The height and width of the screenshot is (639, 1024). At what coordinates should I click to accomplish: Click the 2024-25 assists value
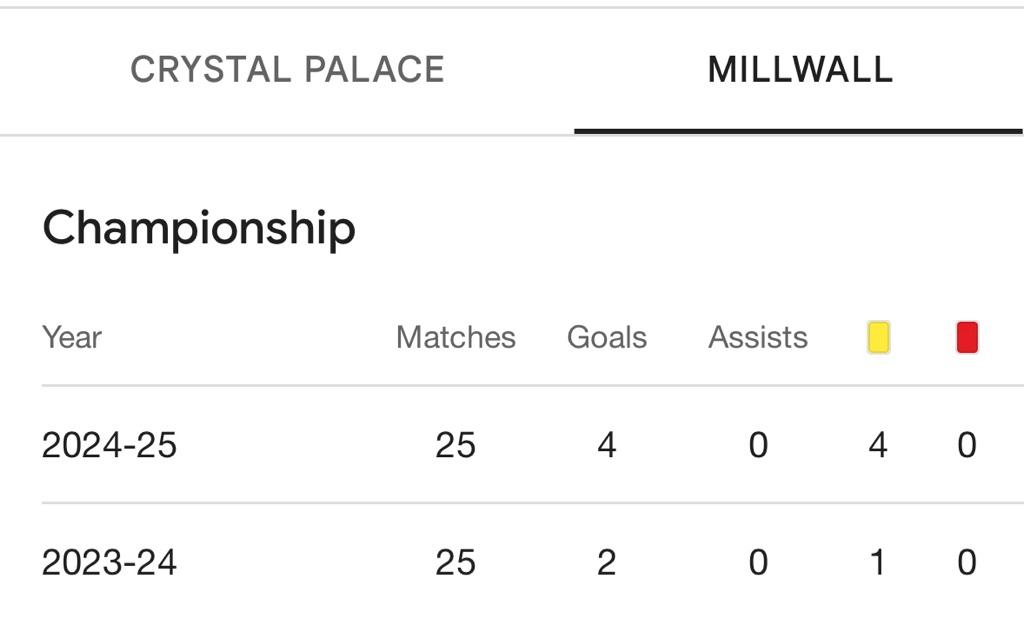(758, 445)
